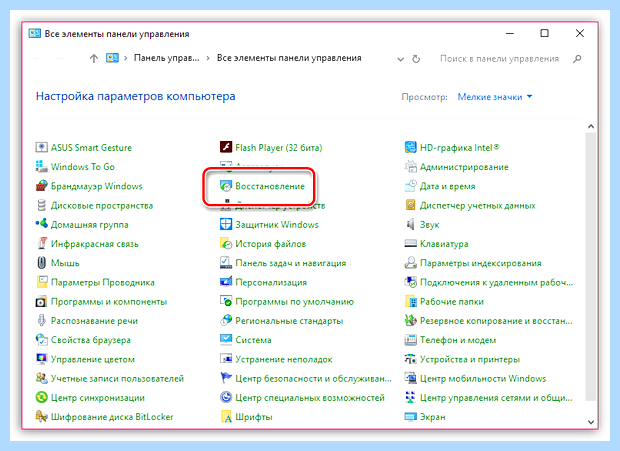Viewport: 620px width, 451px height.
Task: Click the Инфракрасная связь icon
Action: (x=42, y=244)
